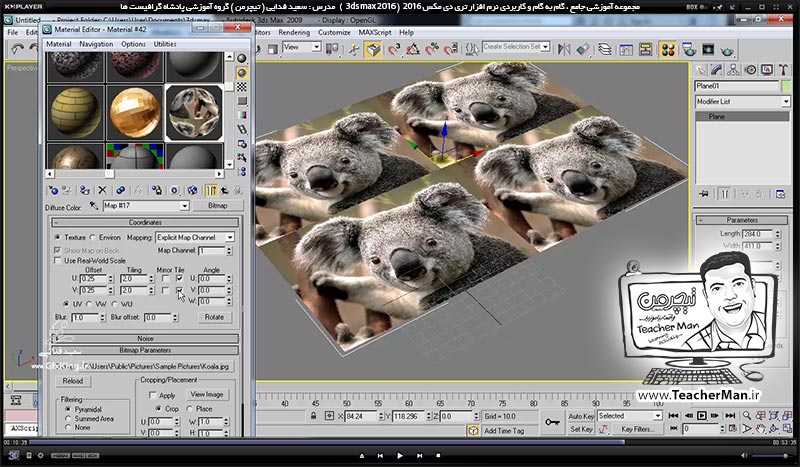Image resolution: width=800 pixels, height=467 pixels.
Task: Toggle Show End Result icon
Action: coord(211,190)
